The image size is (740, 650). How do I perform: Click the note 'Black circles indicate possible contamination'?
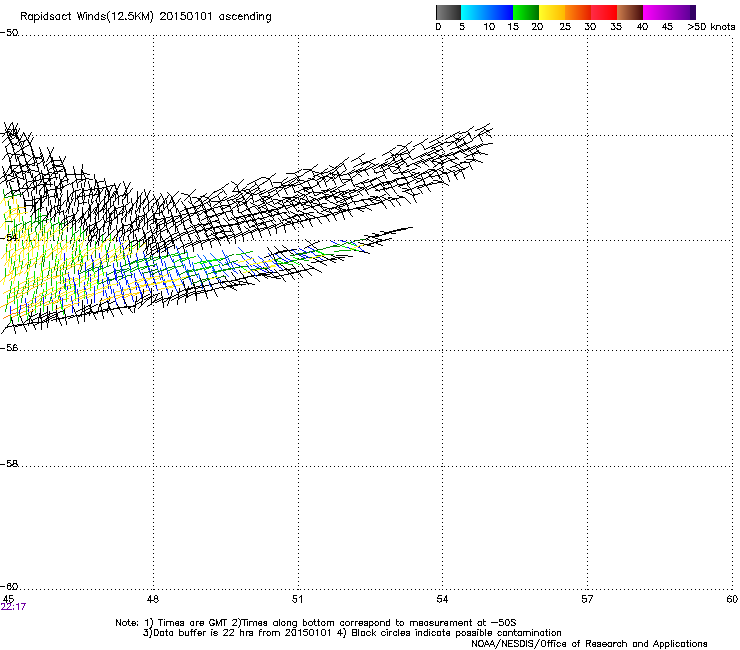click(456, 633)
